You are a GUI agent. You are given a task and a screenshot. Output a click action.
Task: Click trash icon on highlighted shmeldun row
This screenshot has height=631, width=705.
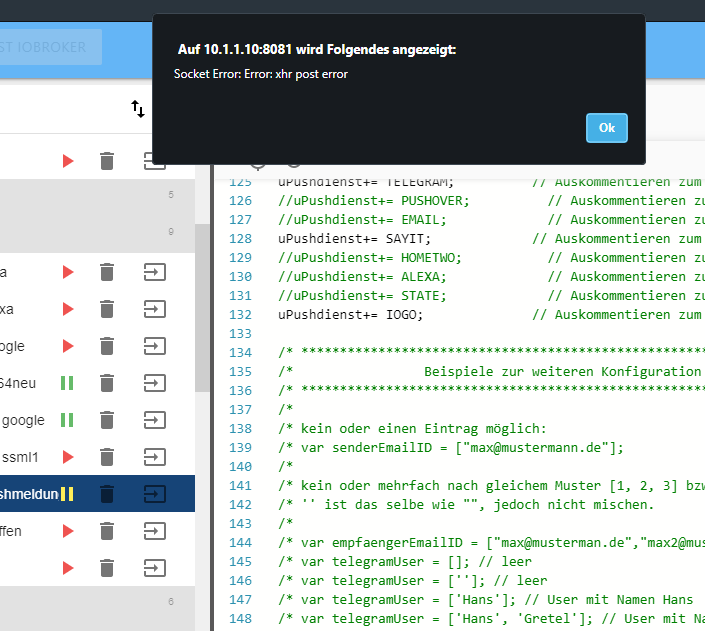pos(107,494)
